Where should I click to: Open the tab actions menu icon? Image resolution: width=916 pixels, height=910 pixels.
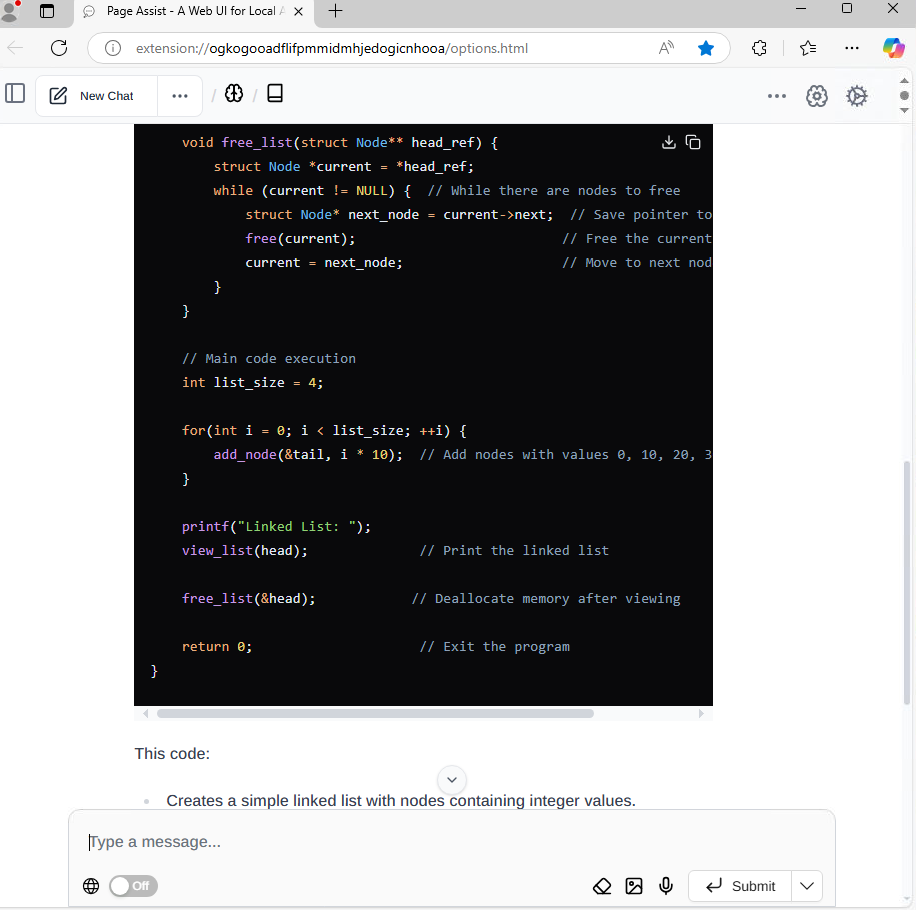tap(47, 11)
